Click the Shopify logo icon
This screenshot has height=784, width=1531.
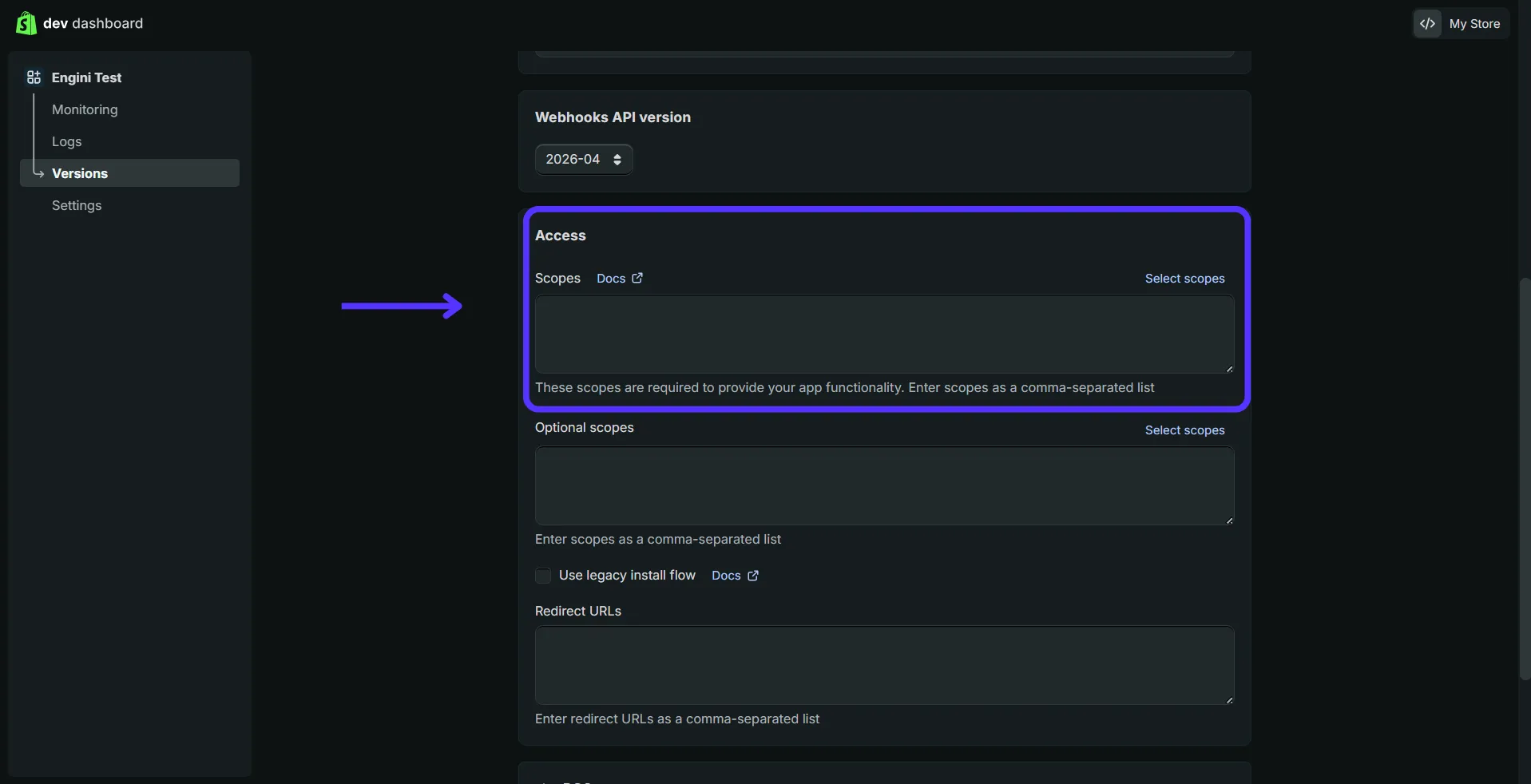point(26,23)
